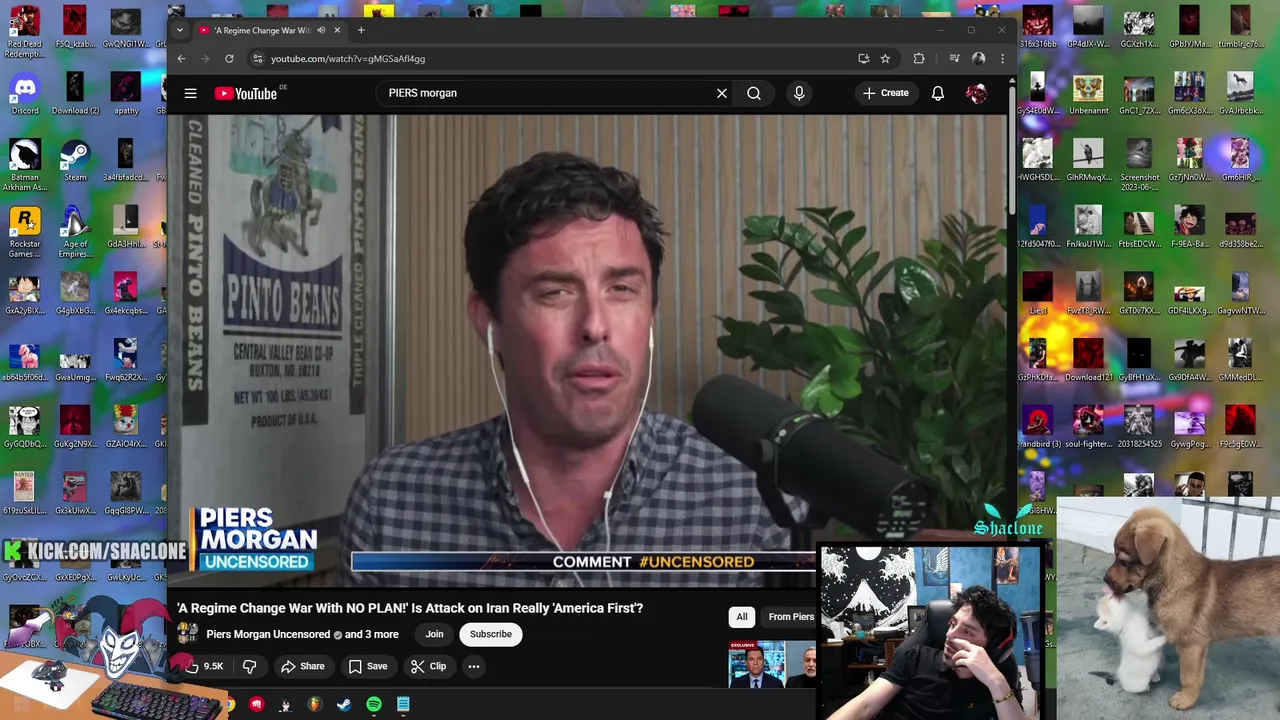Open the YouTube Create menu
The image size is (1280, 720).
pos(886,93)
